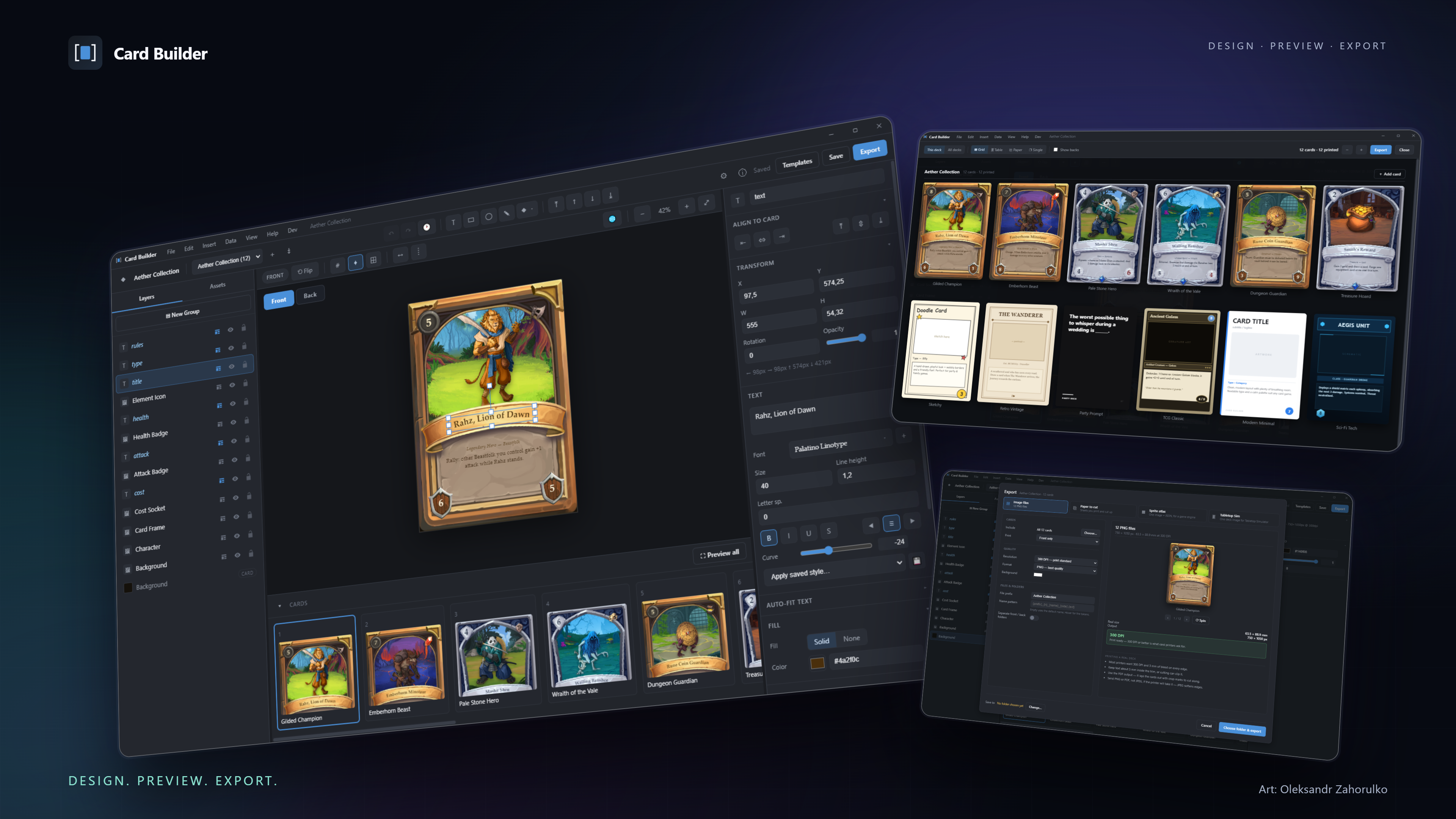Select the Ellipse shape tool
Image resolution: width=1456 pixels, height=819 pixels.
488,217
